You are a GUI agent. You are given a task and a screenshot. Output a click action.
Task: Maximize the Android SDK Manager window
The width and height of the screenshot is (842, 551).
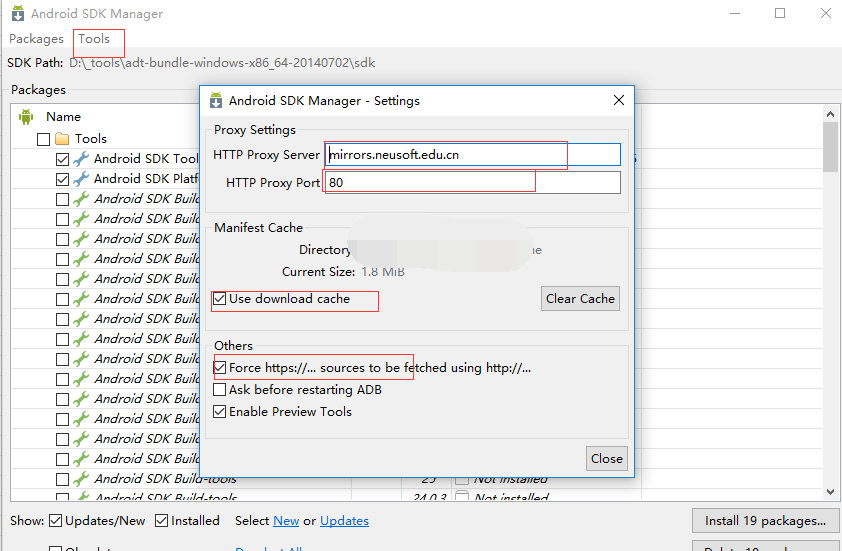pos(780,13)
